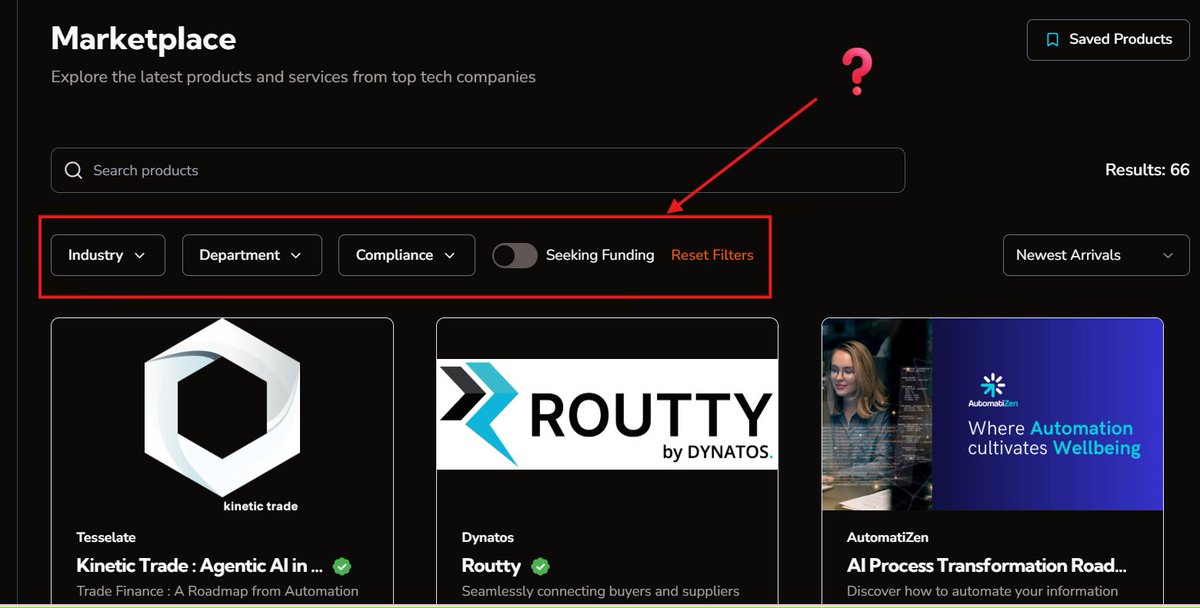This screenshot has height=608, width=1200.
Task: Click the Dynatos company name
Action: click(x=488, y=537)
